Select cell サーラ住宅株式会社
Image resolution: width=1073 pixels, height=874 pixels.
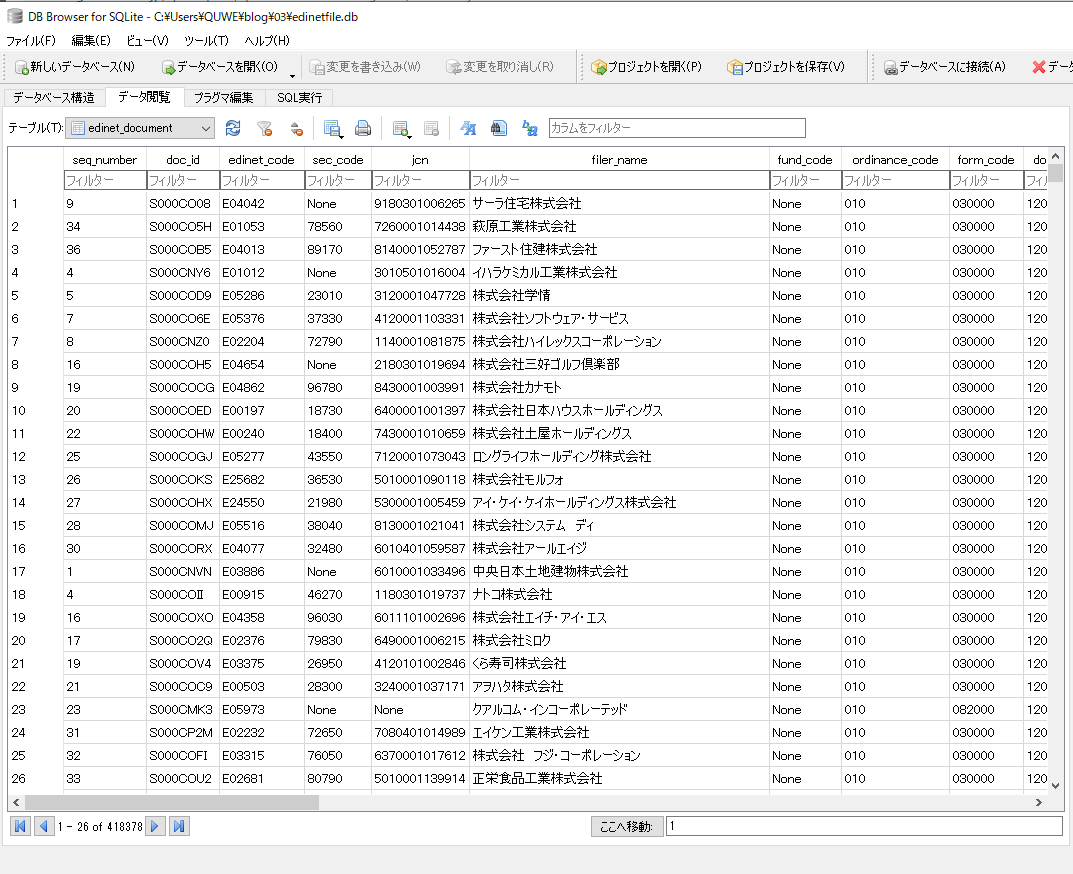pyautogui.click(x=619, y=203)
